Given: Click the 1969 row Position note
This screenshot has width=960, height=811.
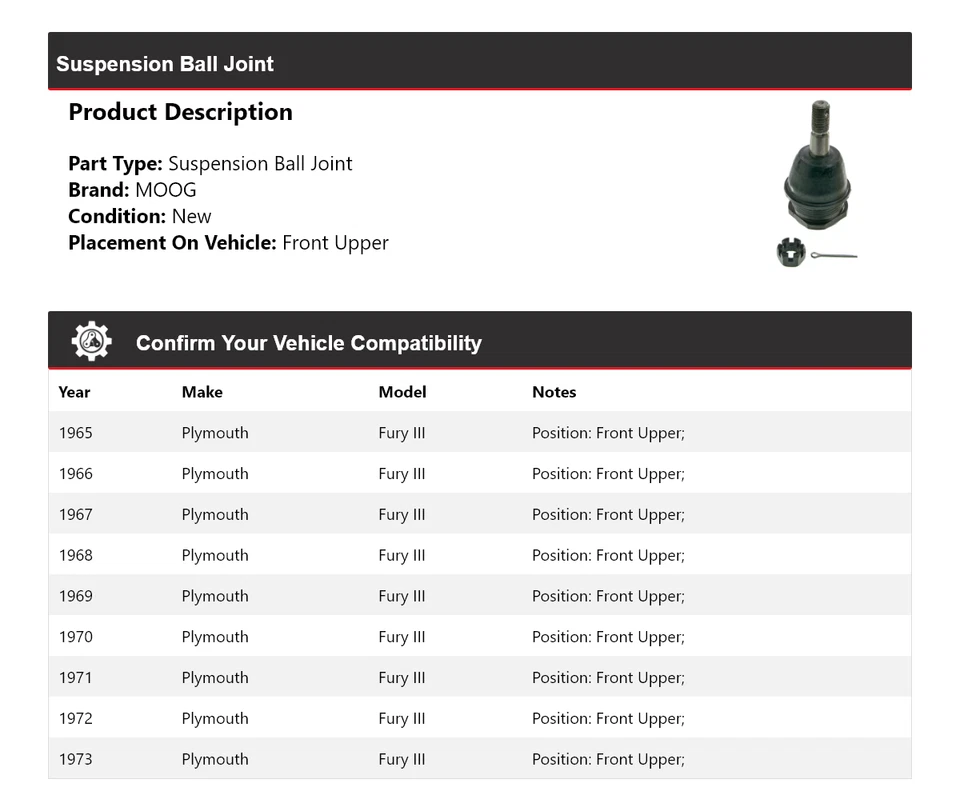Looking at the screenshot, I should 608,596.
